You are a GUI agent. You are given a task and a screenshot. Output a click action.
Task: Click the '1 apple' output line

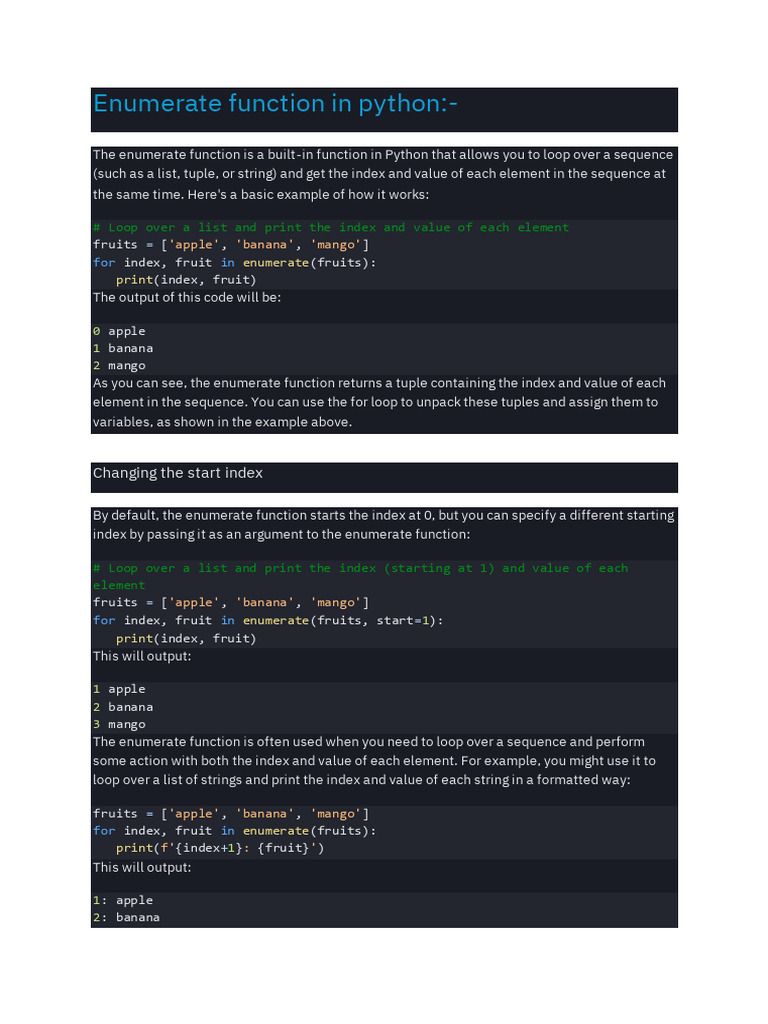coord(119,689)
